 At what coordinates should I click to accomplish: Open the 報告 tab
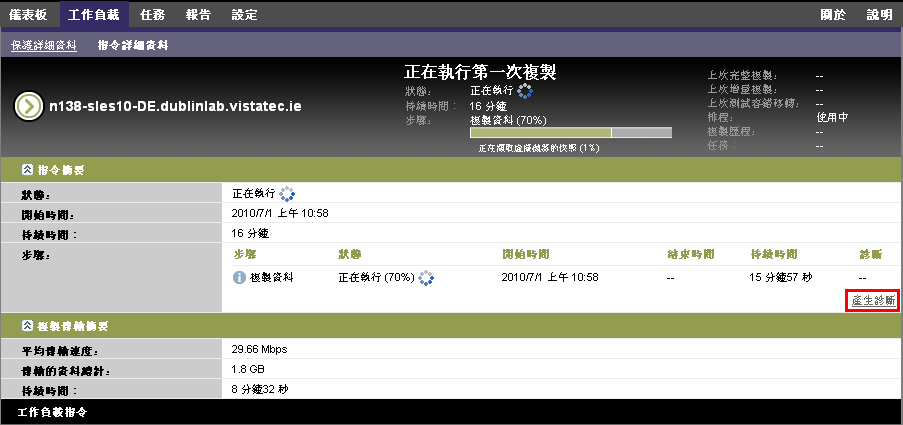[x=198, y=15]
